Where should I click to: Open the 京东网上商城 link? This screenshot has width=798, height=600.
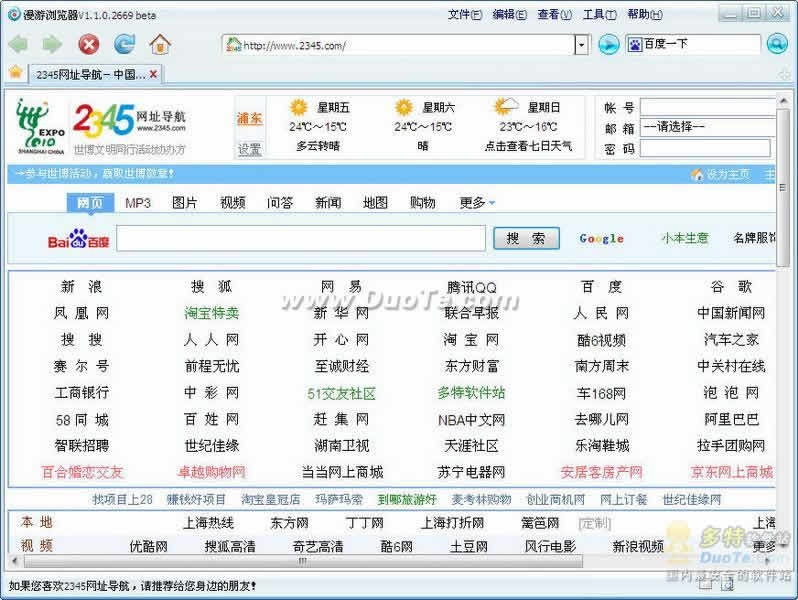coord(731,472)
